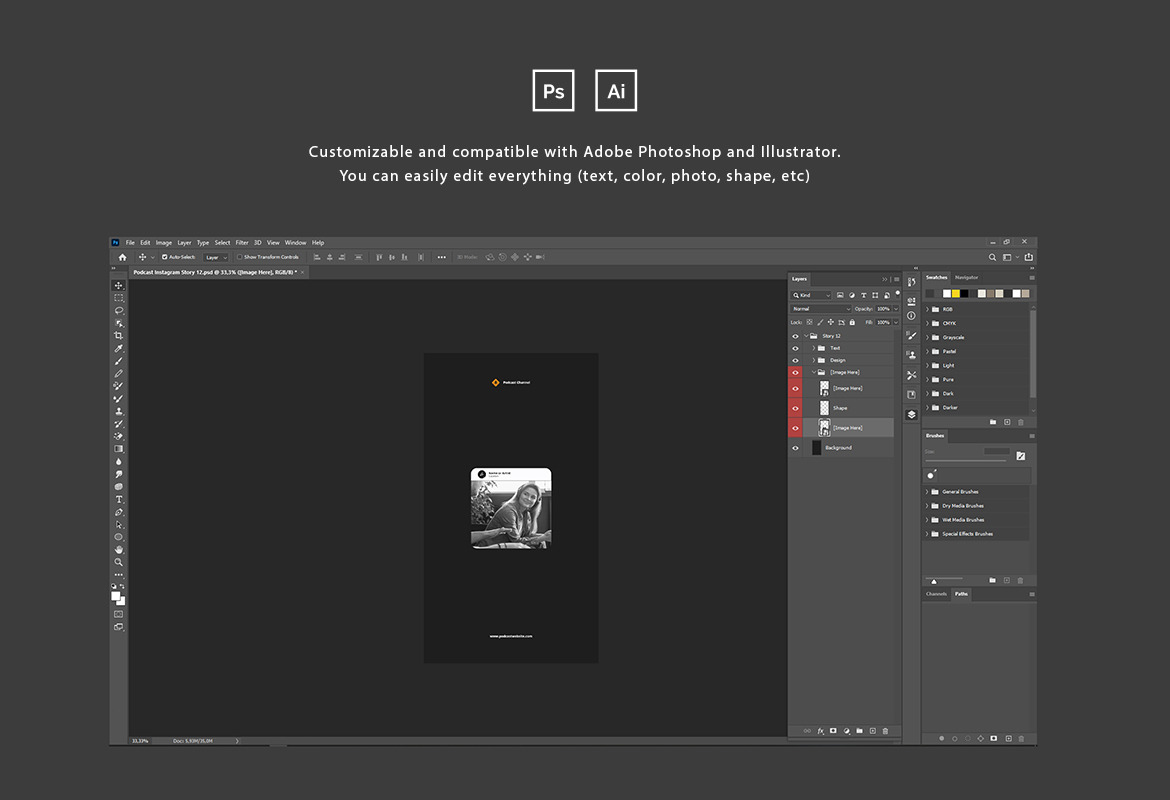Select the Horizontal Type tool
The height and width of the screenshot is (800, 1170).
(x=119, y=499)
